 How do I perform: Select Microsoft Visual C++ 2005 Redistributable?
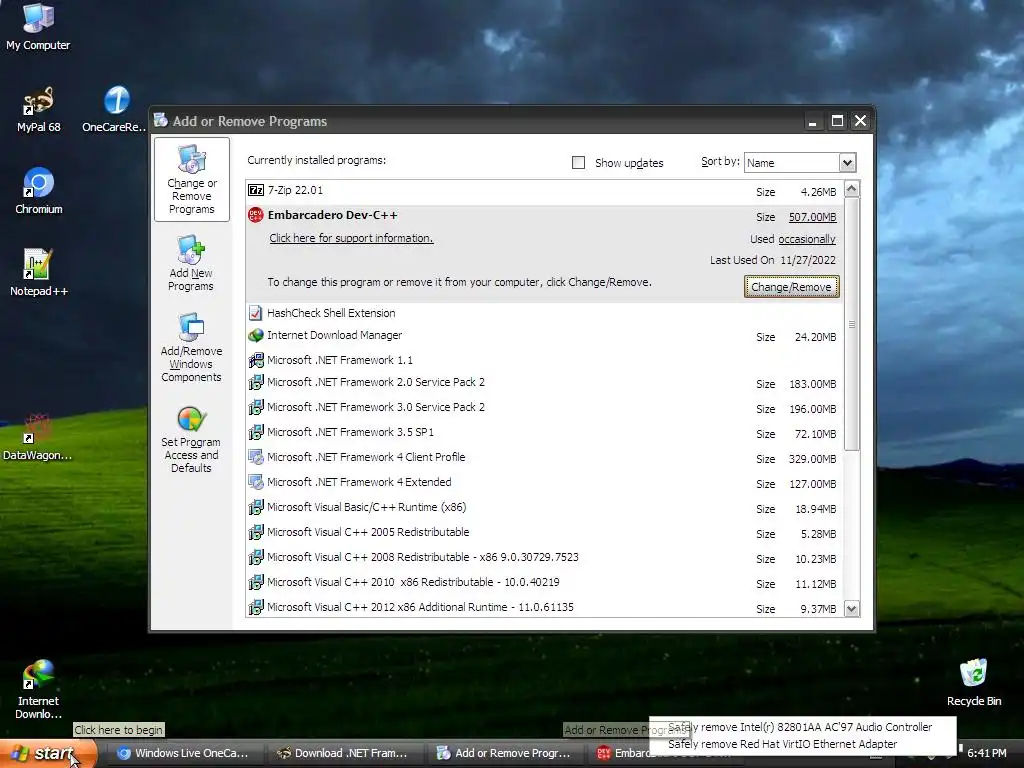pyautogui.click(x=545, y=532)
